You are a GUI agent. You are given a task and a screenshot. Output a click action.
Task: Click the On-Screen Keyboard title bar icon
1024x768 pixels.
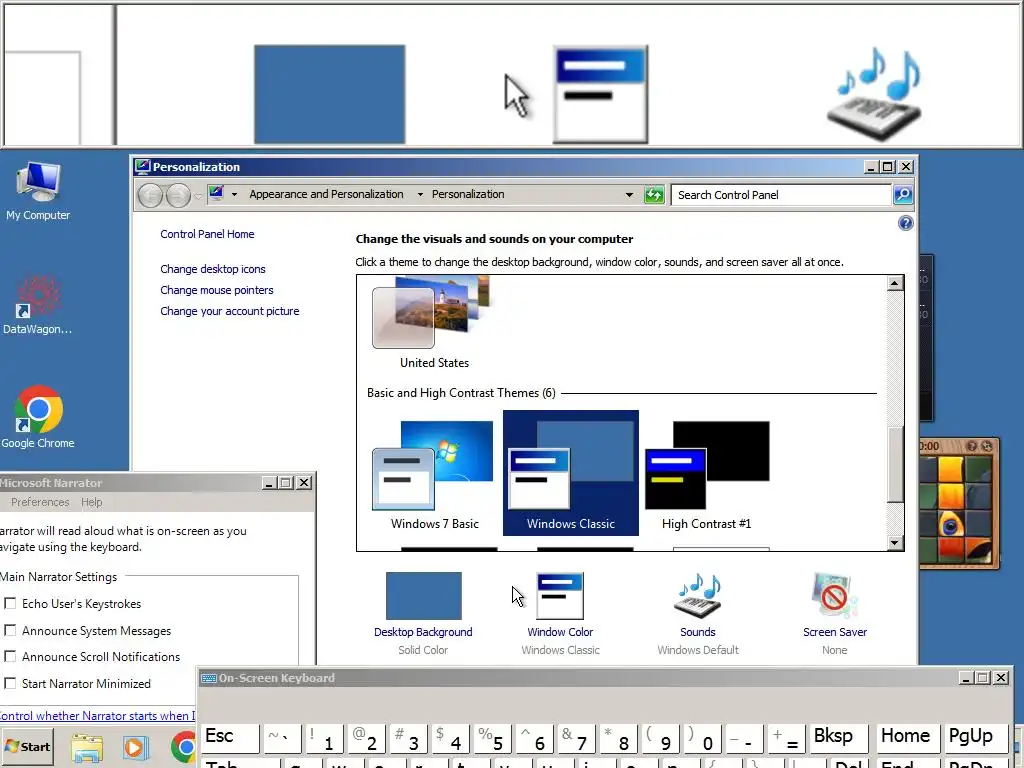[x=209, y=678]
